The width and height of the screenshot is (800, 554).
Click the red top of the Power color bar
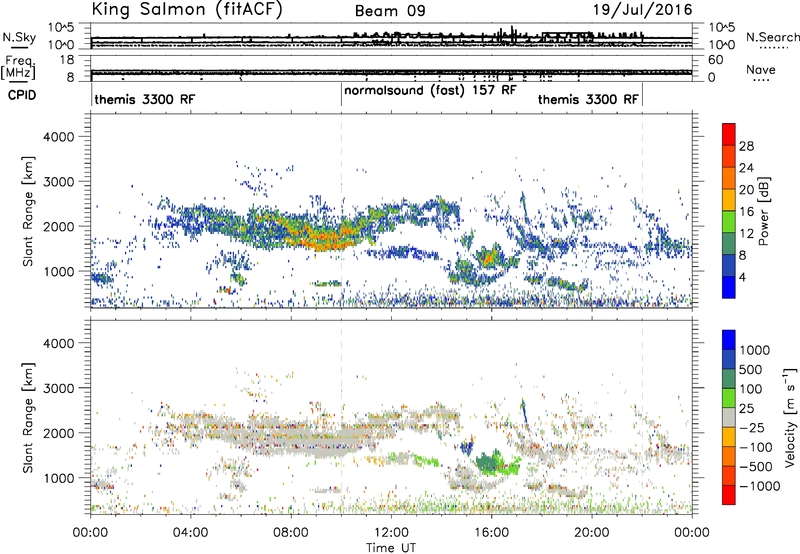tap(729, 134)
